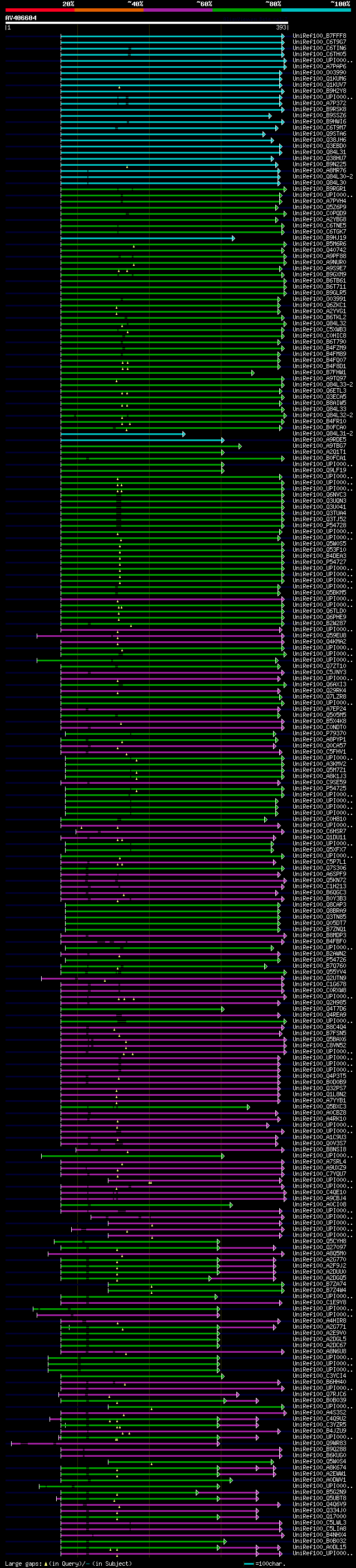Select hit label UniRef100_C3YCI4
The image size is (356, 1568).
tap(319, 1376)
